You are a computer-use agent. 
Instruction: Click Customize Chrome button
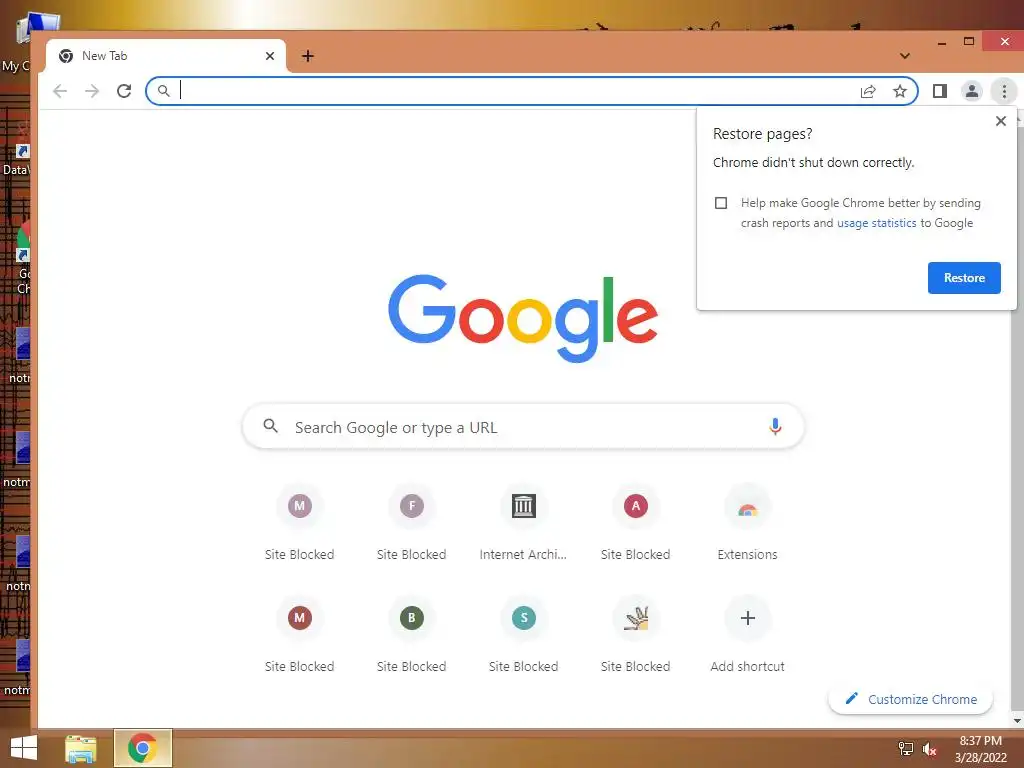(910, 699)
